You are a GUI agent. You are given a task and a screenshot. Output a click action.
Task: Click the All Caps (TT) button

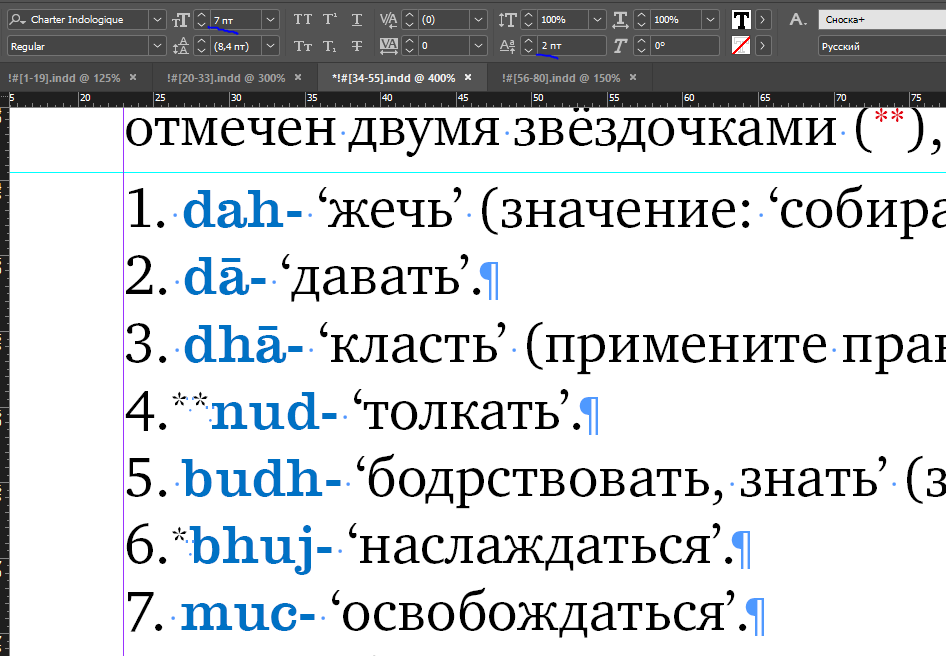point(303,19)
